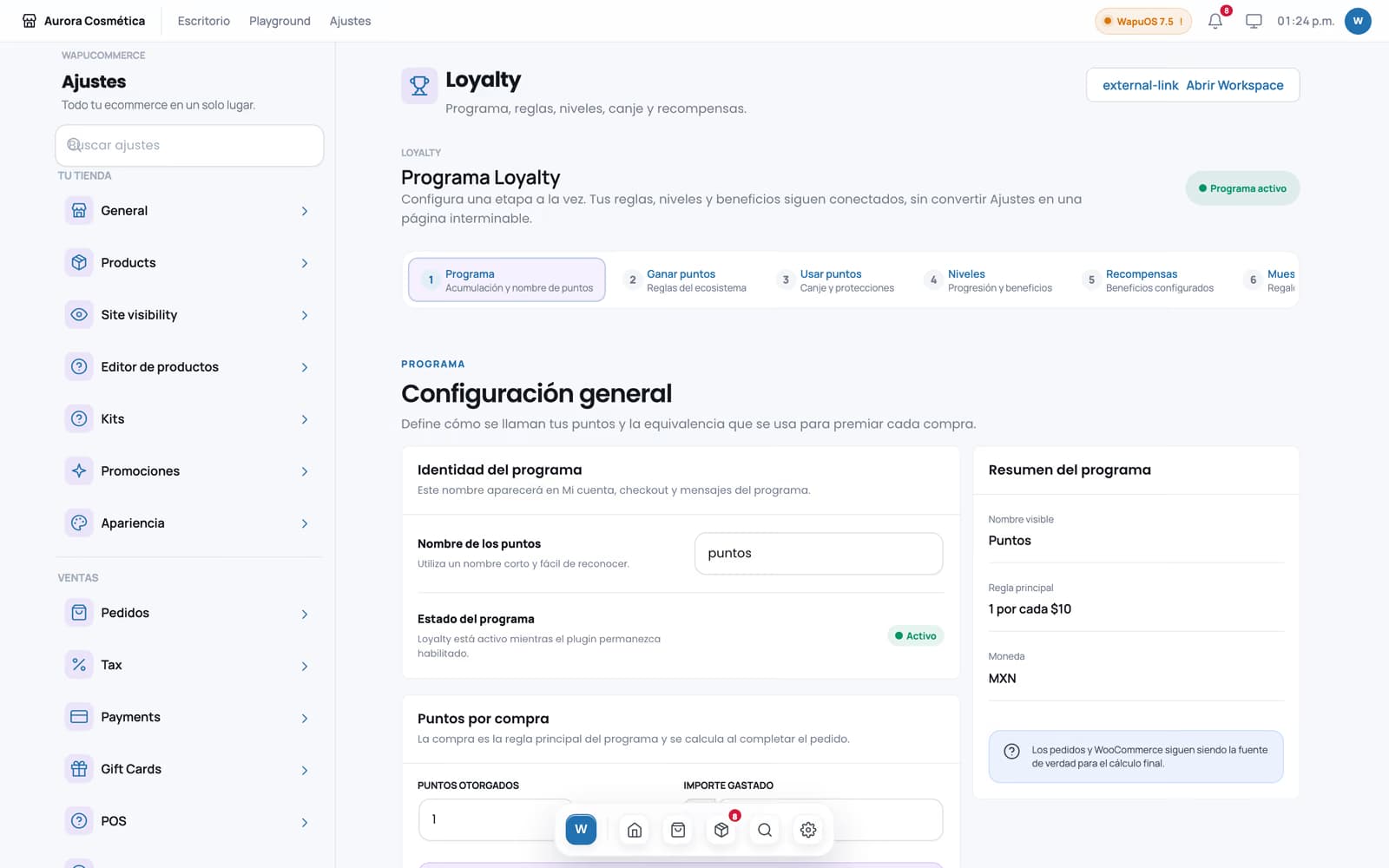1389x868 pixels.
Task: Click the Pedidos bag icon in sidebar
Action: coord(79,613)
